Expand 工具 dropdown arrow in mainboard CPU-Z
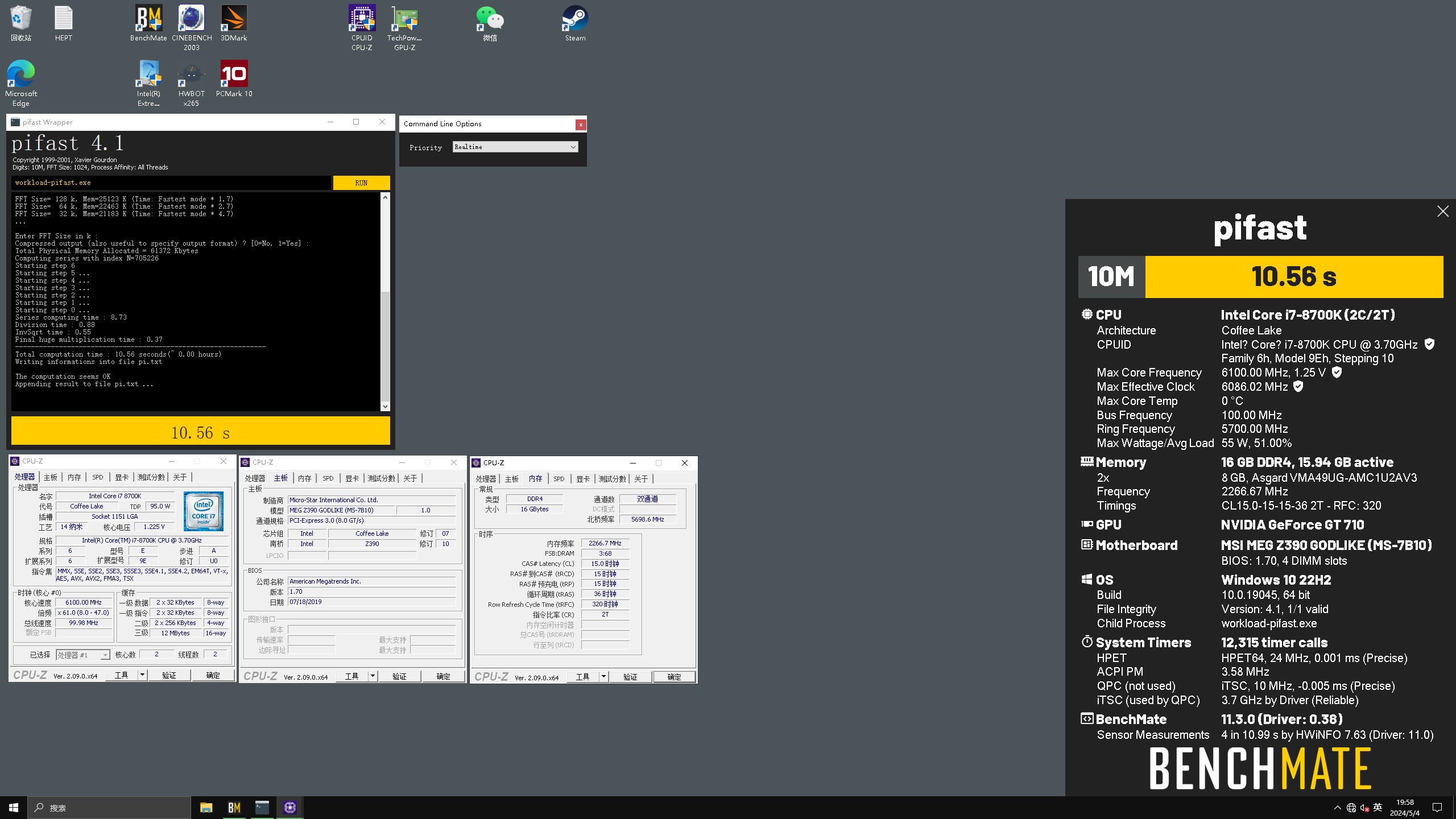The height and width of the screenshot is (819, 1456). [373, 676]
